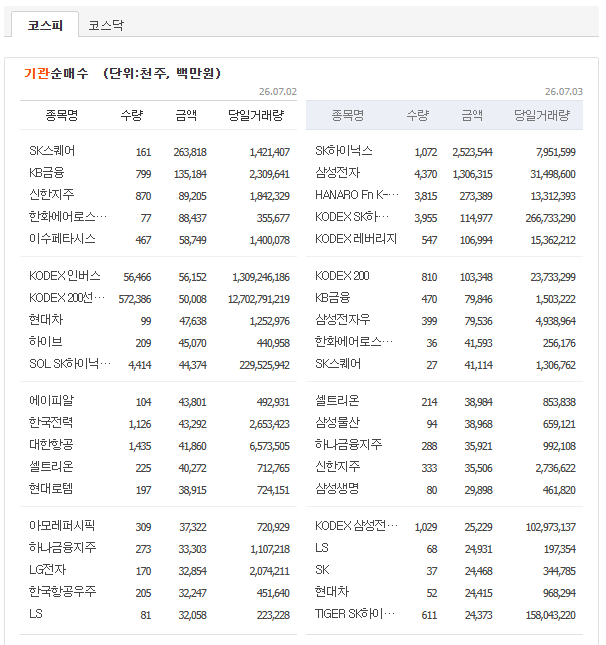
Task: Click the 266,733,290 volume for KODEX SK하
Action: (x=550, y=218)
